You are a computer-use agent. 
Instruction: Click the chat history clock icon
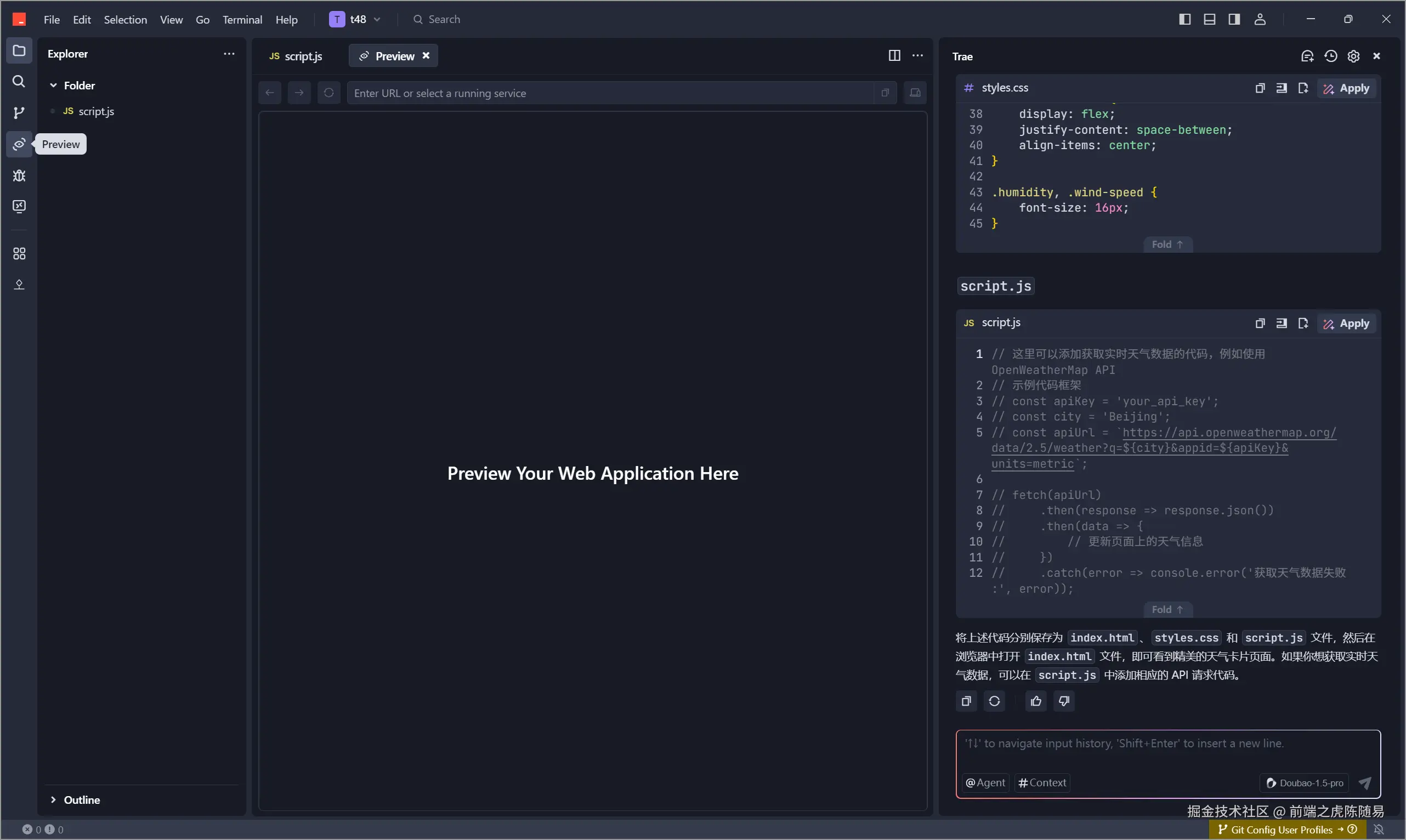(x=1331, y=56)
